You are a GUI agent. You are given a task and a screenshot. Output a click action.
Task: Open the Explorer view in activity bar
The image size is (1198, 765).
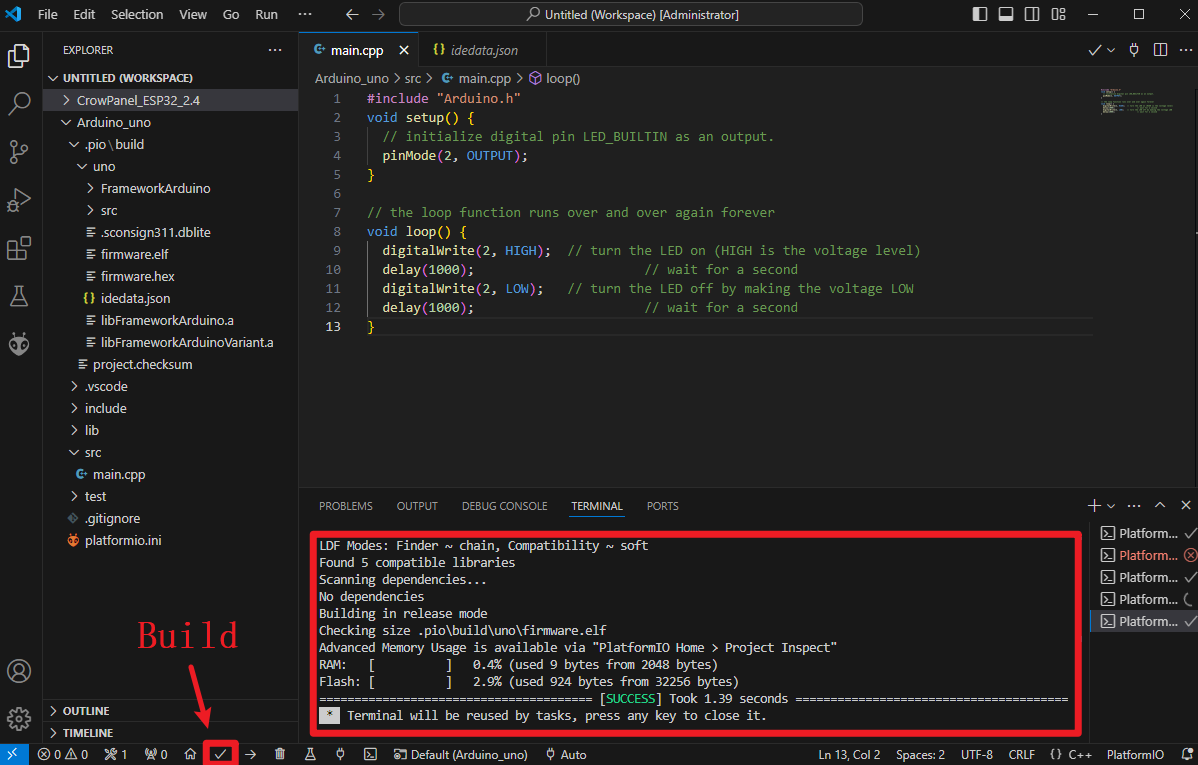[x=18, y=56]
